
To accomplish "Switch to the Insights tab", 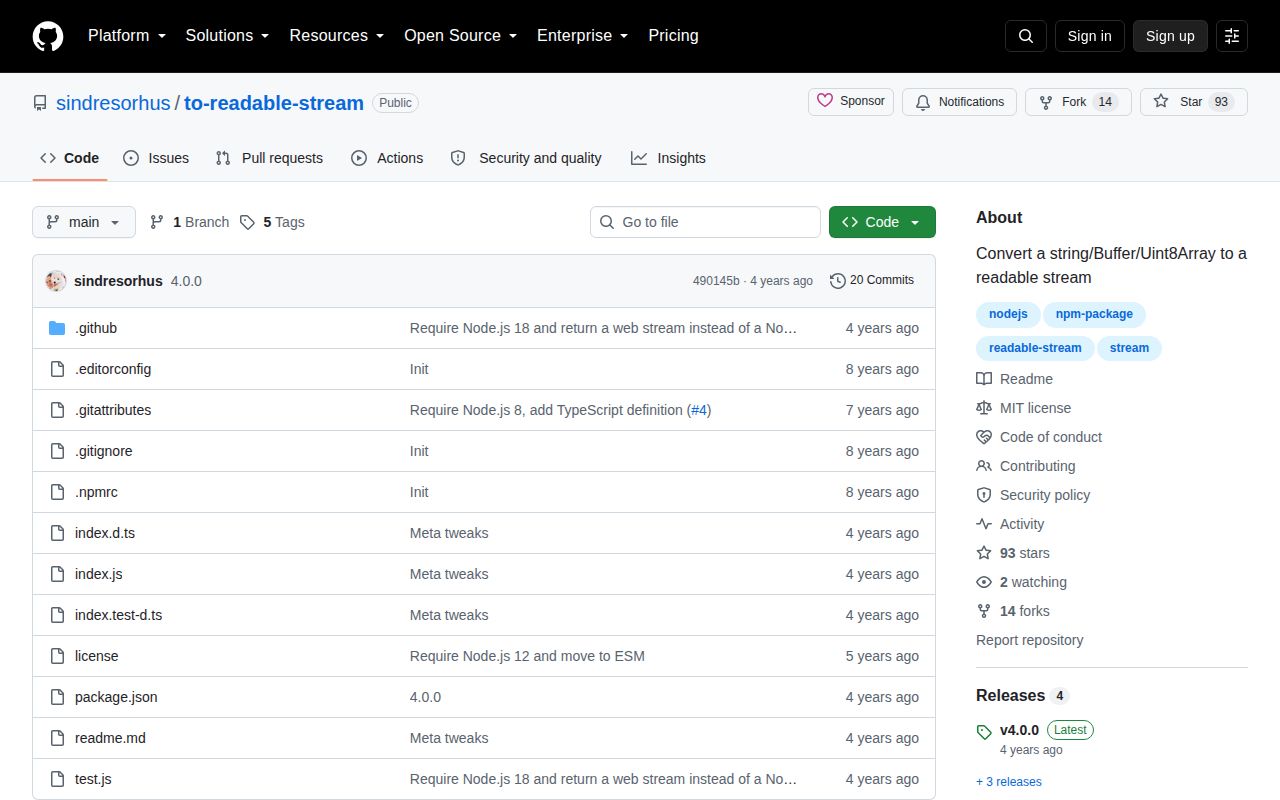I will (x=668, y=158).
